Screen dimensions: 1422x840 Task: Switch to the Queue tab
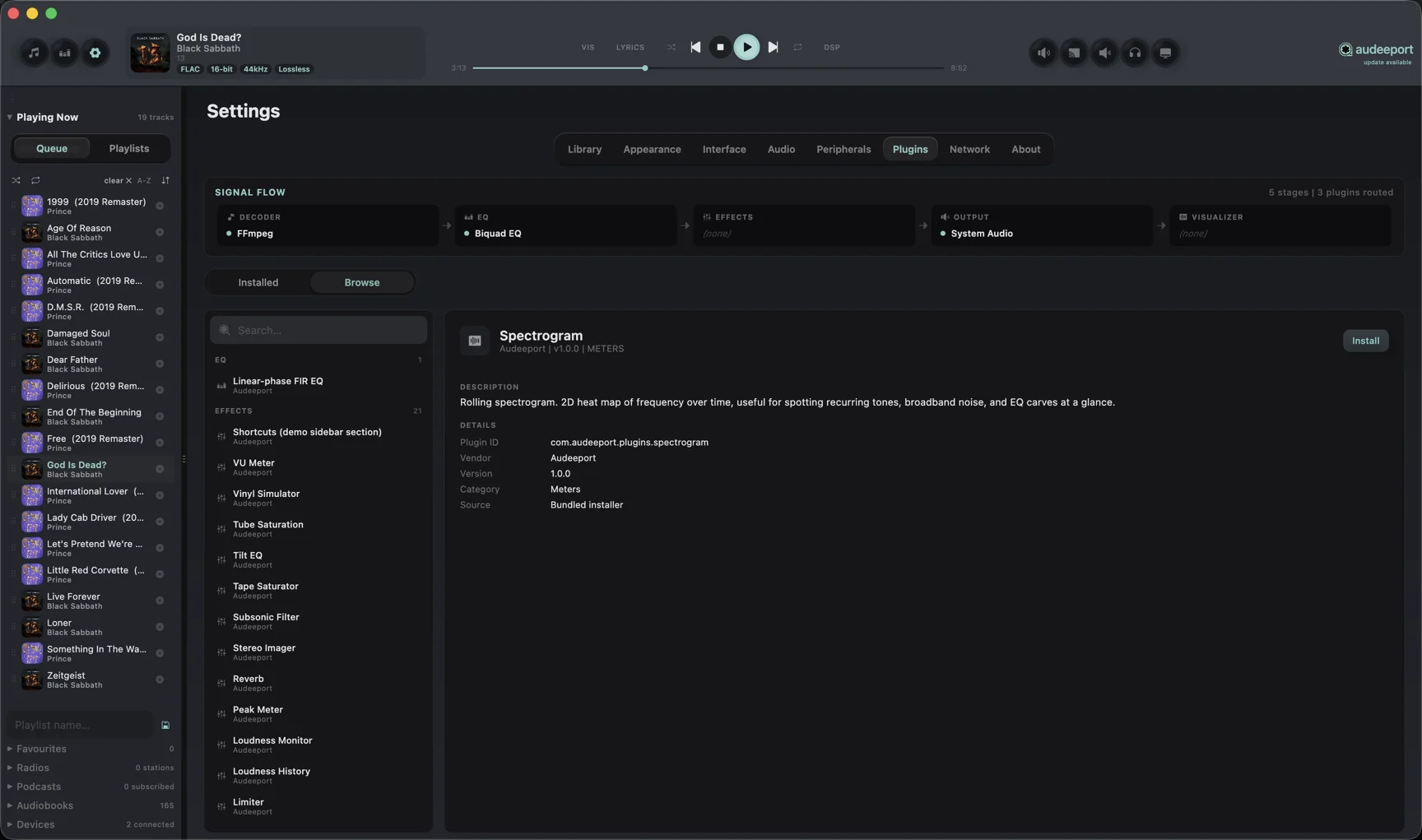coord(52,148)
